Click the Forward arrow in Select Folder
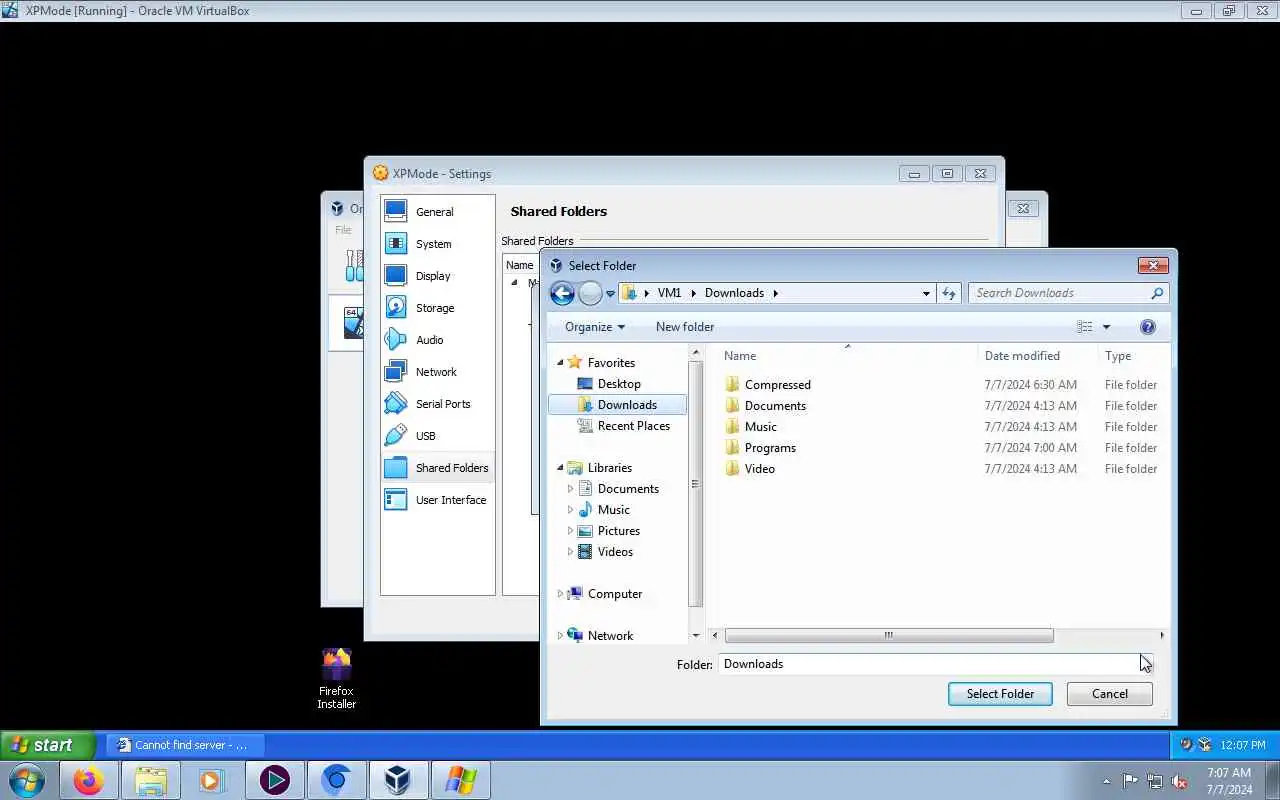Viewport: 1280px width, 800px height. pos(590,293)
